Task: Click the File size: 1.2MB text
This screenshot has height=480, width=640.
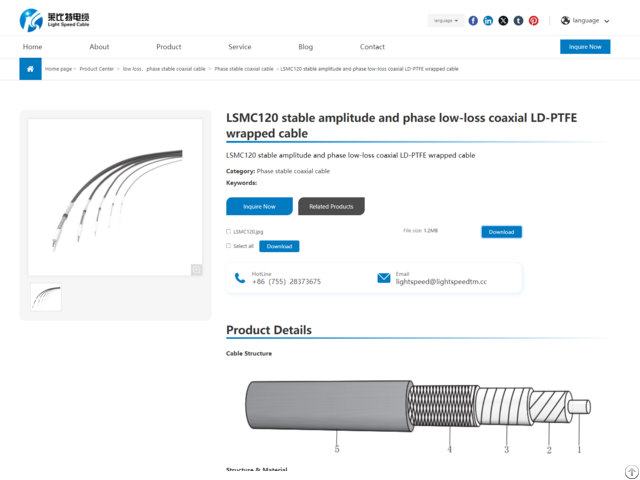Action: pos(420,231)
